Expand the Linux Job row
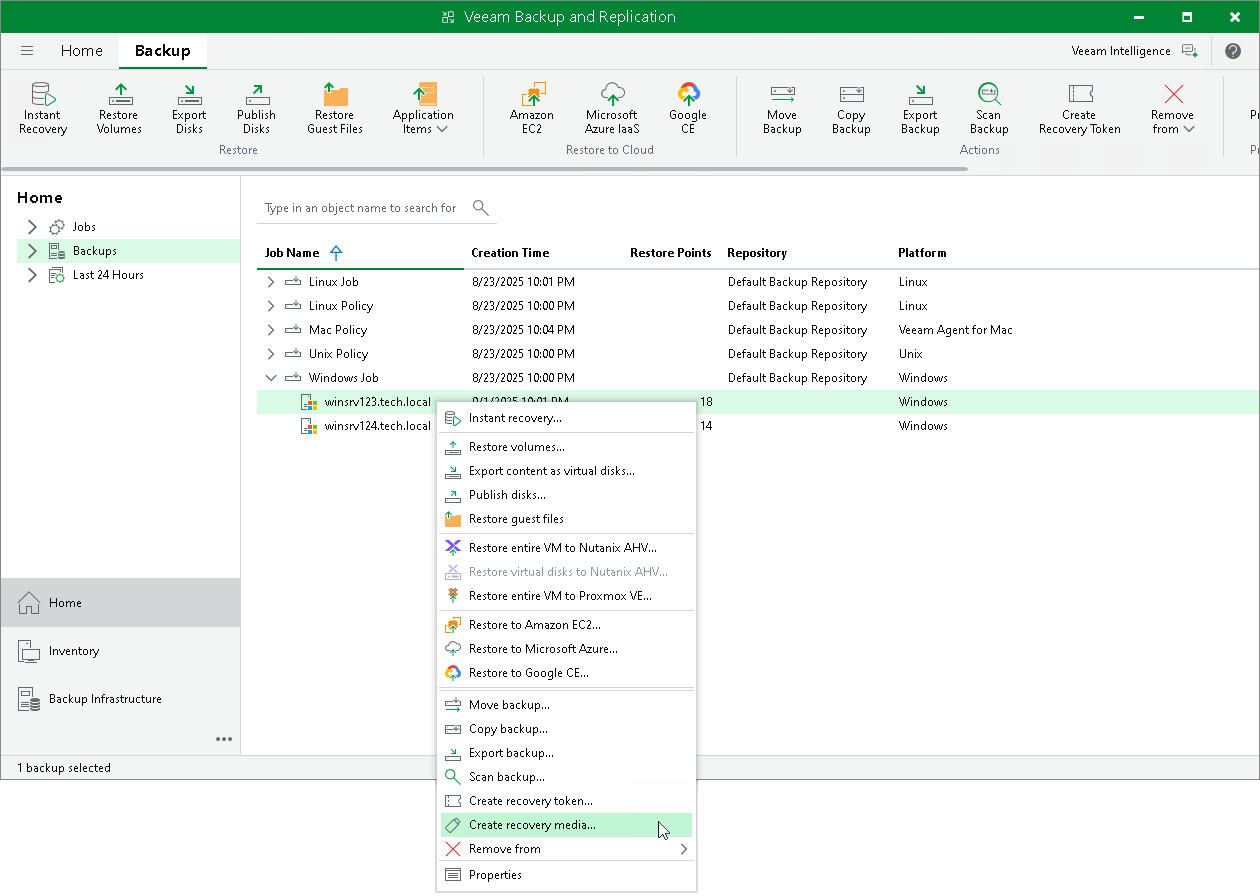1260x896 pixels. [270, 282]
